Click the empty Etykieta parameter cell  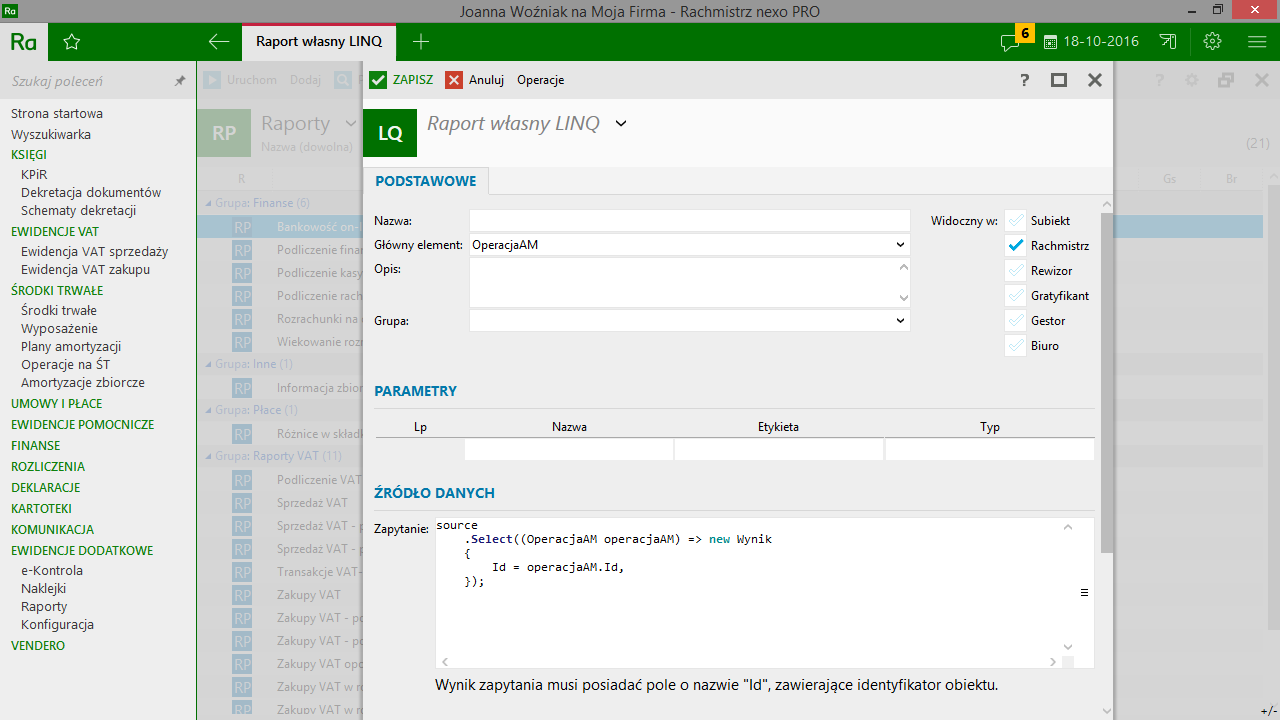point(779,450)
